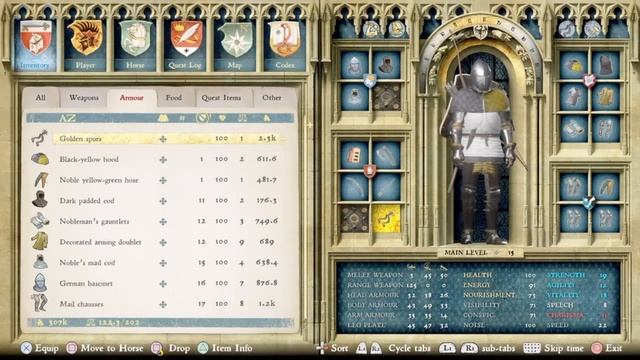The width and height of the screenshot is (640, 360).
Task: Open the Map shield tab
Action: [235, 44]
